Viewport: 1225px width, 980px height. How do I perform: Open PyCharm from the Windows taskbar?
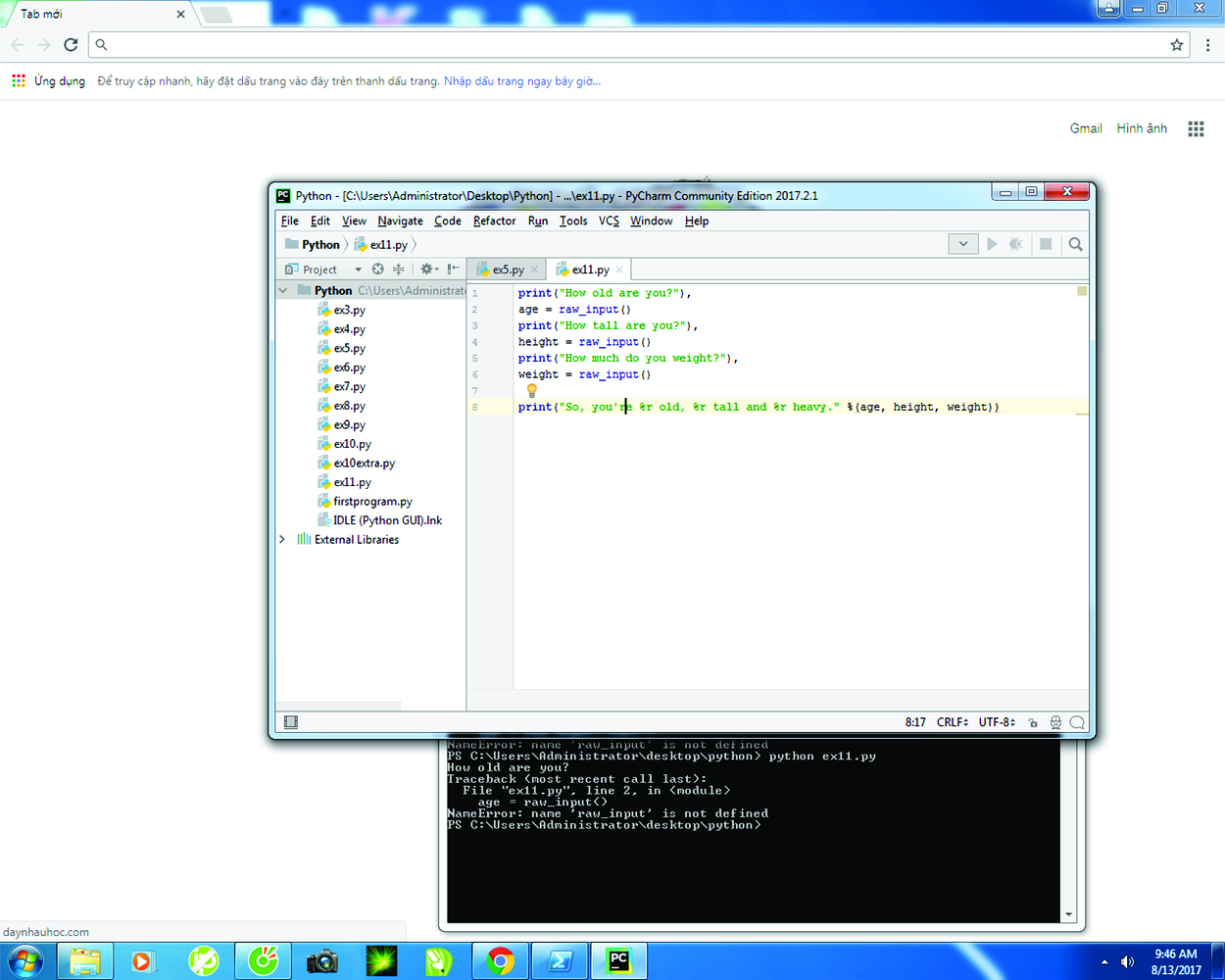click(x=619, y=960)
